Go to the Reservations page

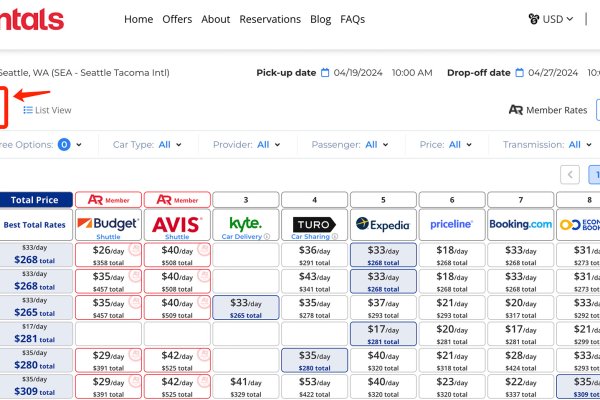point(269,19)
